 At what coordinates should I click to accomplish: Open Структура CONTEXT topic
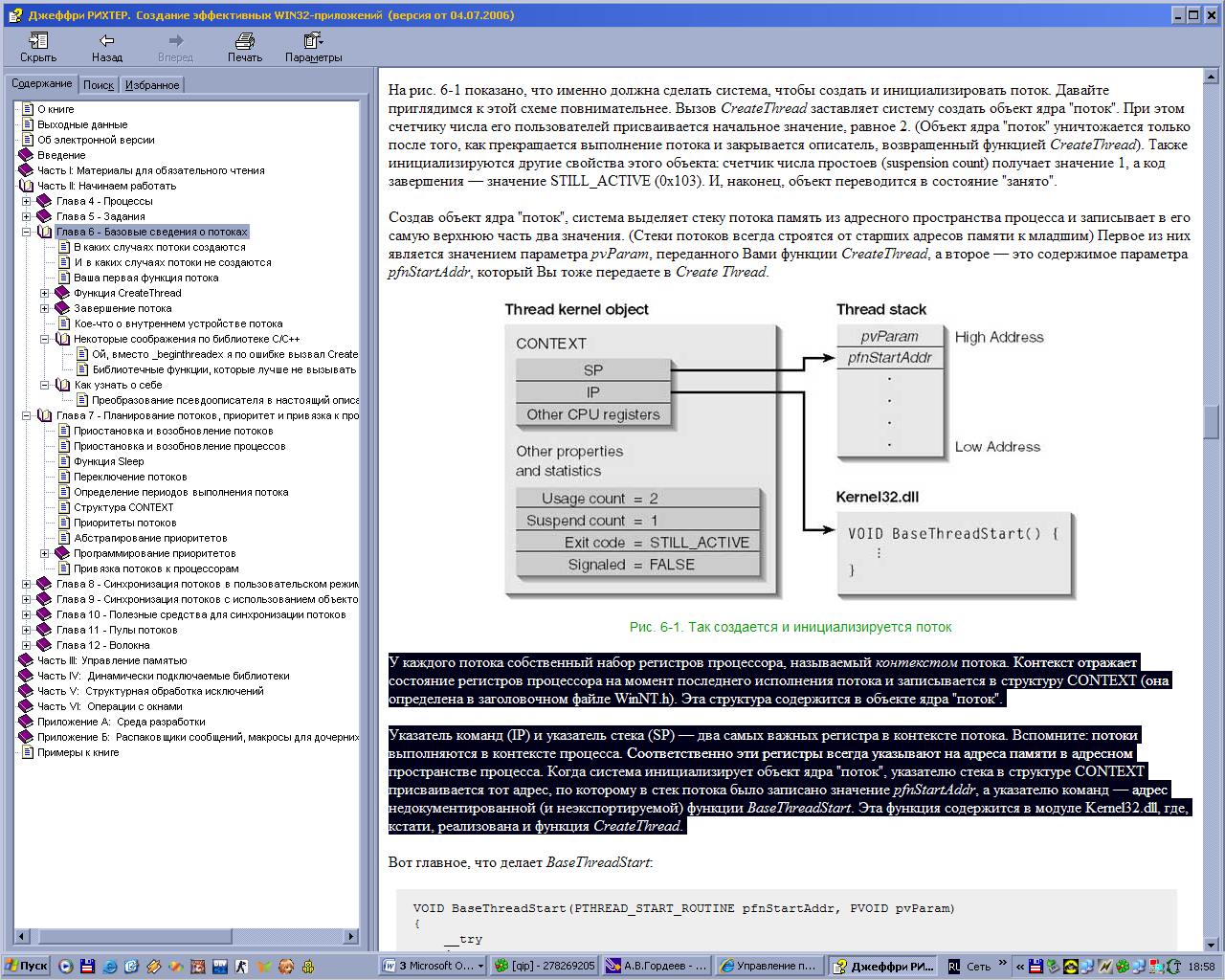click(123, 507)
